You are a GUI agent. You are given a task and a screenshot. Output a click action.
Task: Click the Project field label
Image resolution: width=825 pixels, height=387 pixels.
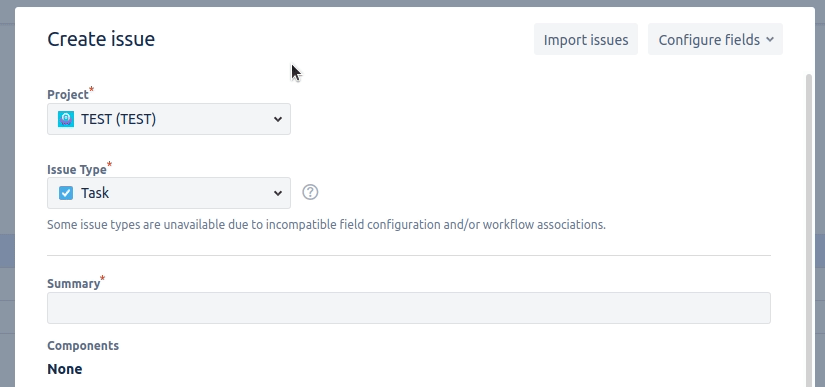68,95
